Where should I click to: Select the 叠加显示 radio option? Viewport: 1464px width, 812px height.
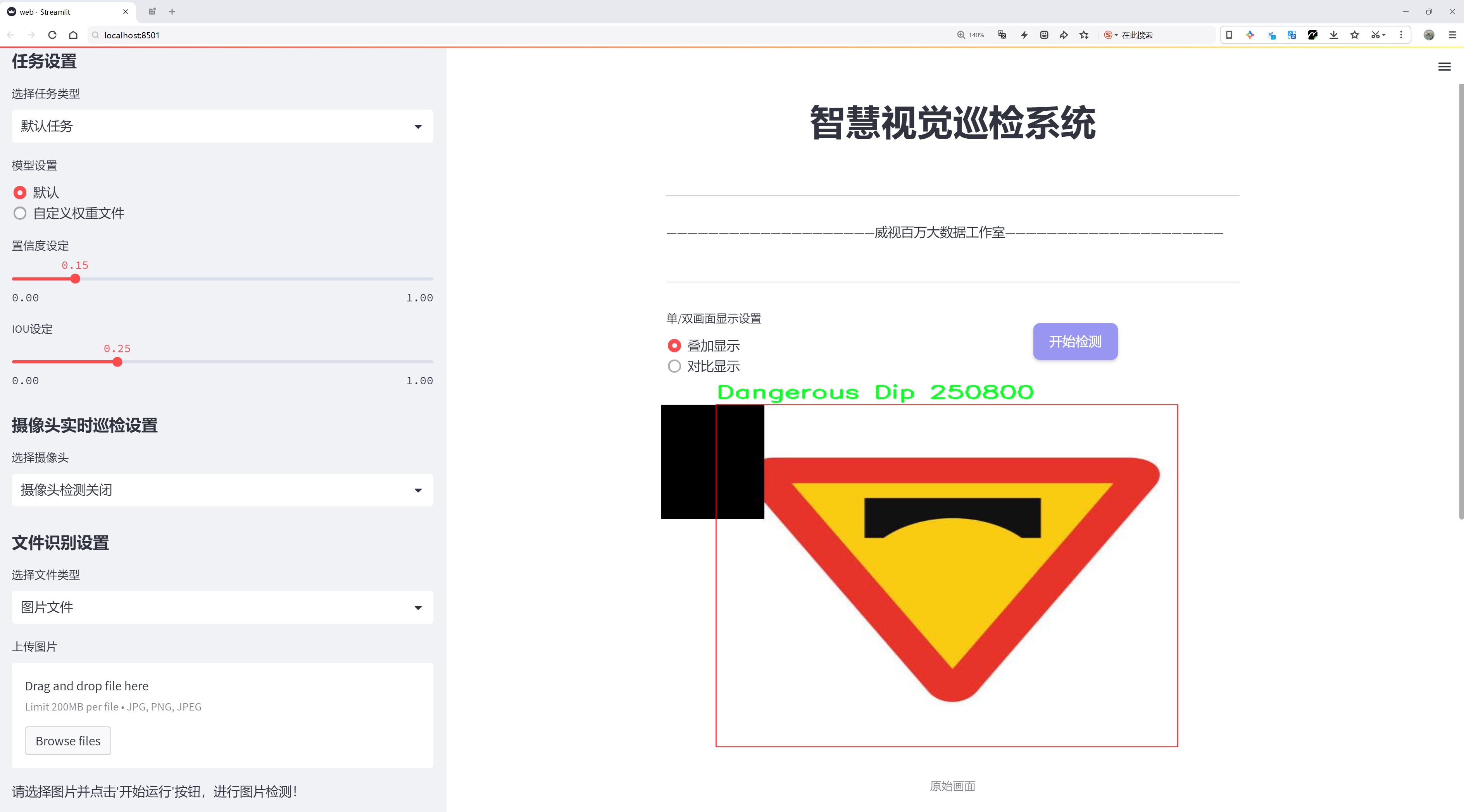pos(674,346)
